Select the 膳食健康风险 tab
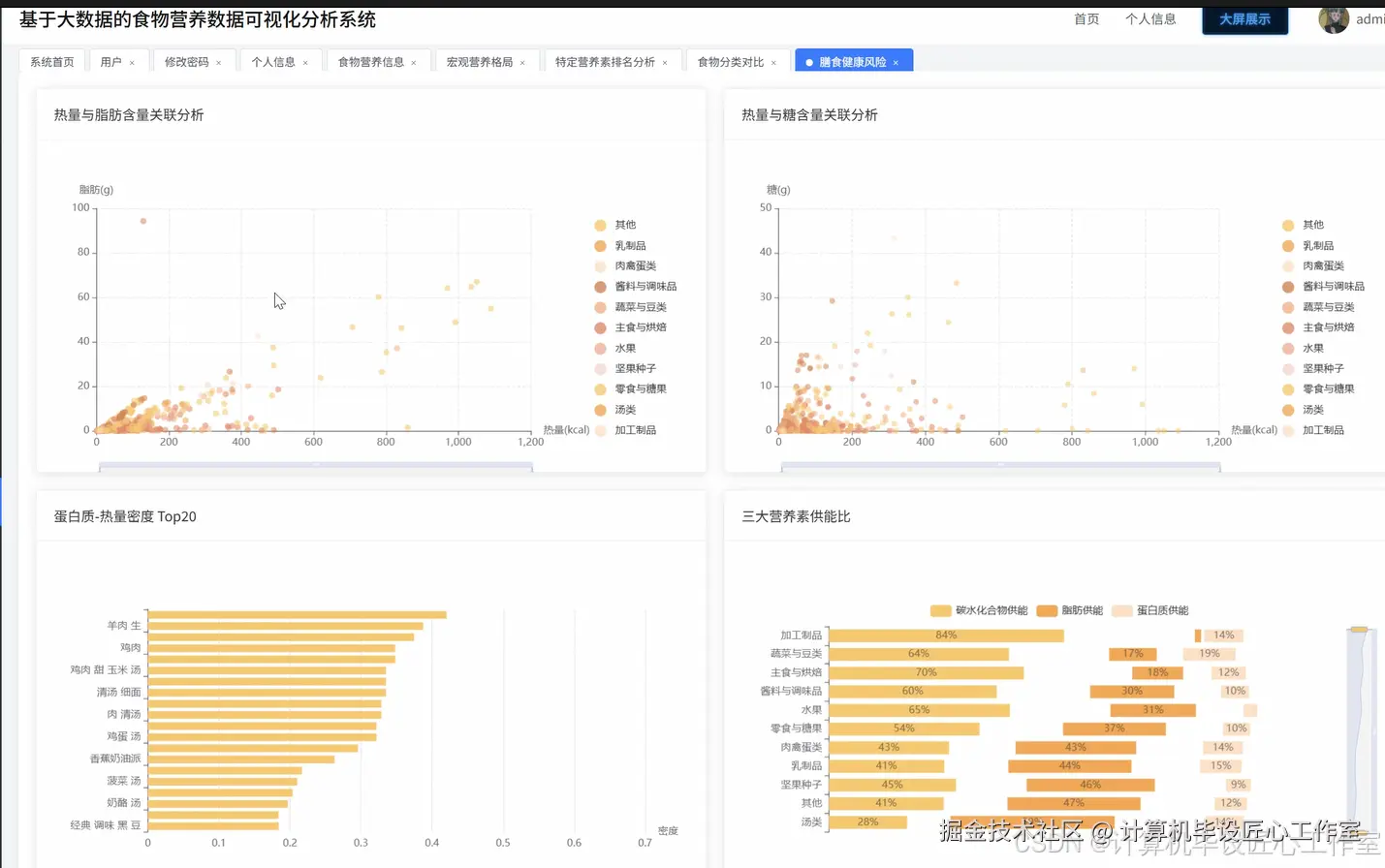This screenshot has width=1385, height=868. pyautogui.click(x=853, y=62)
